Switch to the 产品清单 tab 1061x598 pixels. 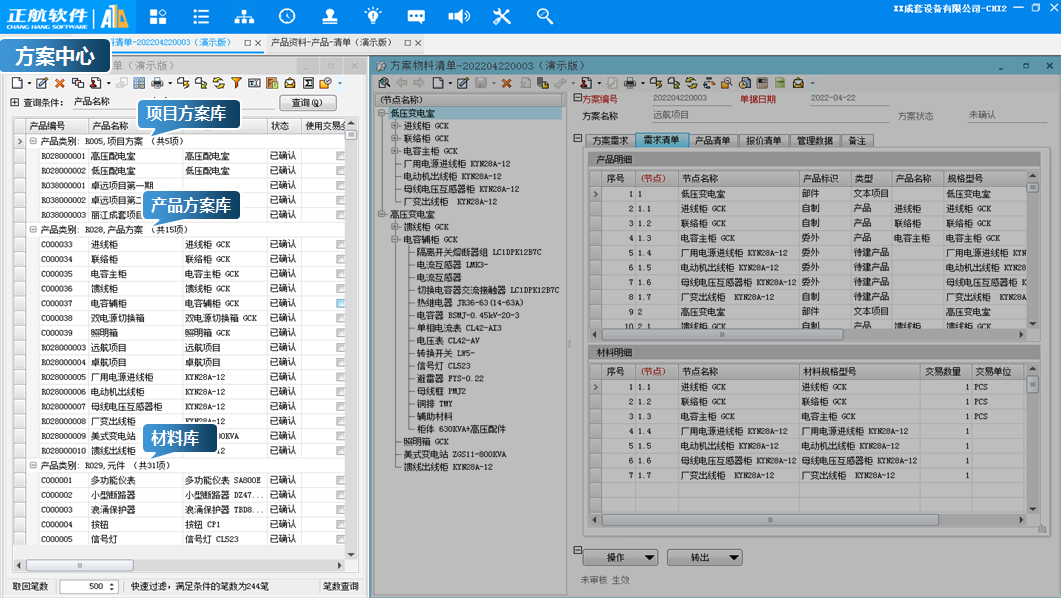[713, 141]
